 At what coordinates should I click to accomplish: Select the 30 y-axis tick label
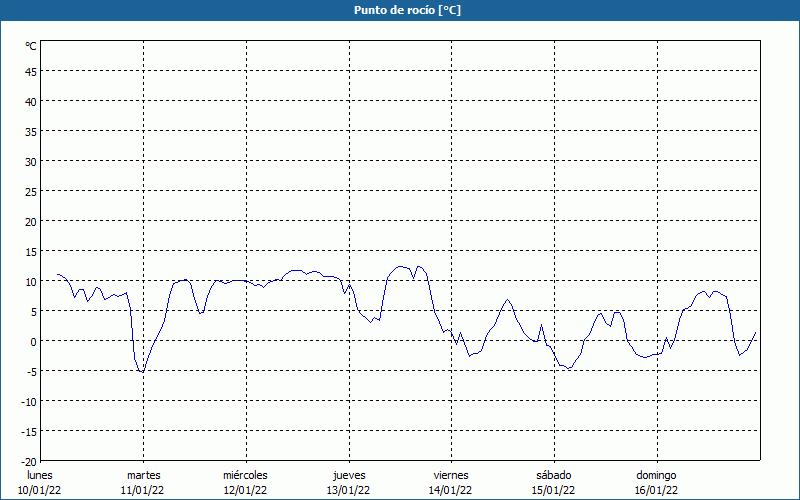(31, 161)
